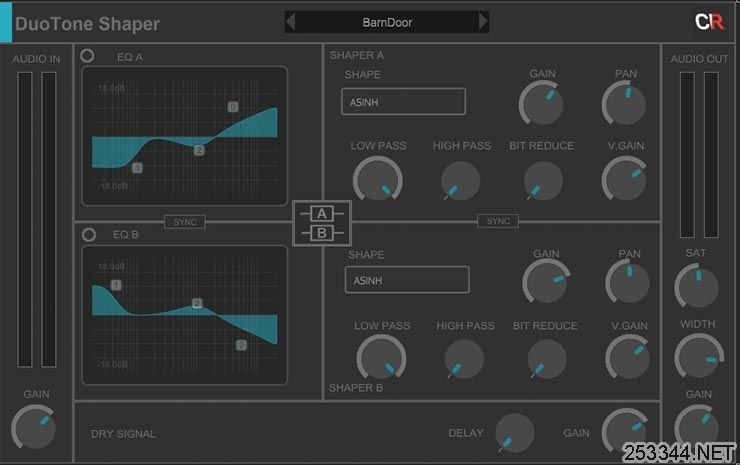Click the Shaper B PAN knob
The image size is (740, 465).
[628, 282]
